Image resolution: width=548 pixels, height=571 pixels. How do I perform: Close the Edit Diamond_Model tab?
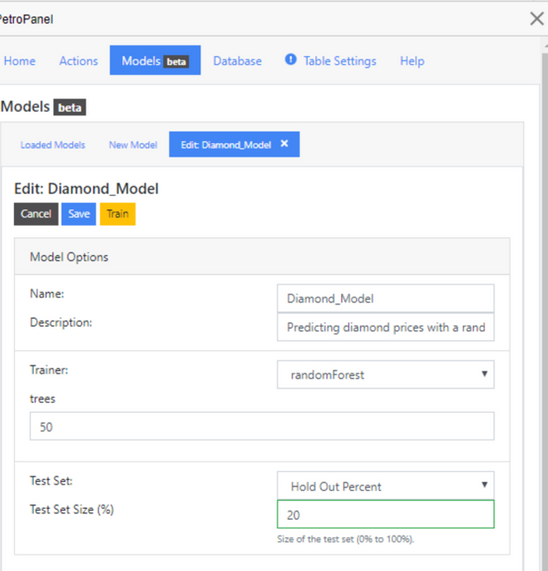(284, 144)
